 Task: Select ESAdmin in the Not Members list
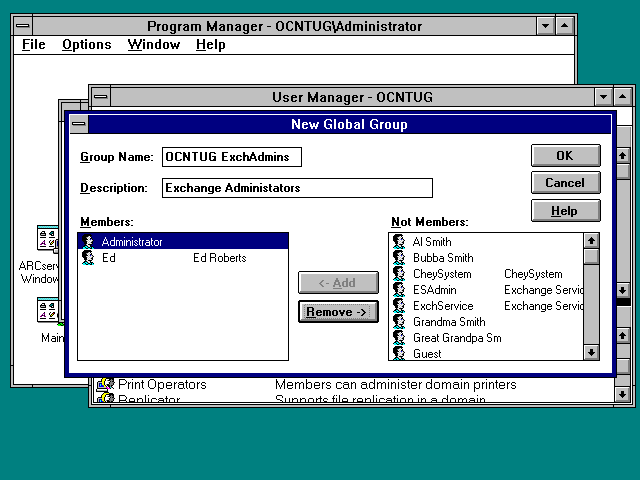pos(434,290)
